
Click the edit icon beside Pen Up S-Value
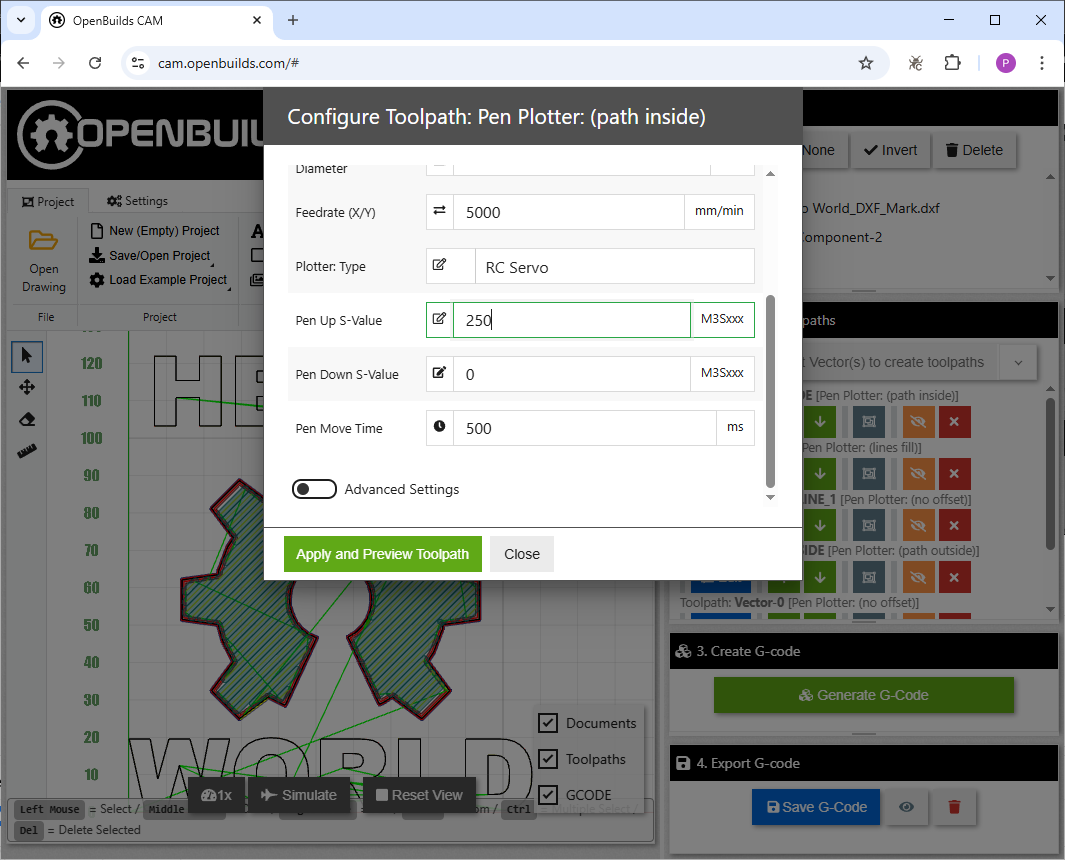click(x=439, y=319)
